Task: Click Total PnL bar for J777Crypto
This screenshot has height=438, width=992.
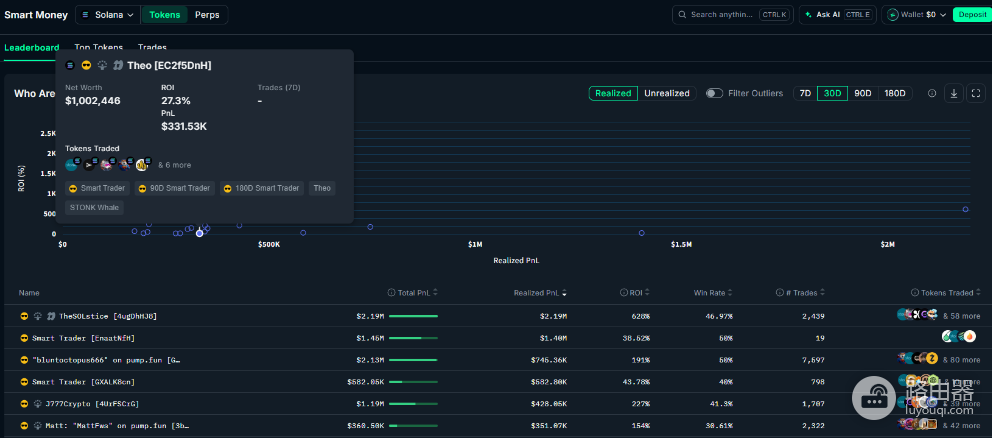Action: tap(413, 403)
